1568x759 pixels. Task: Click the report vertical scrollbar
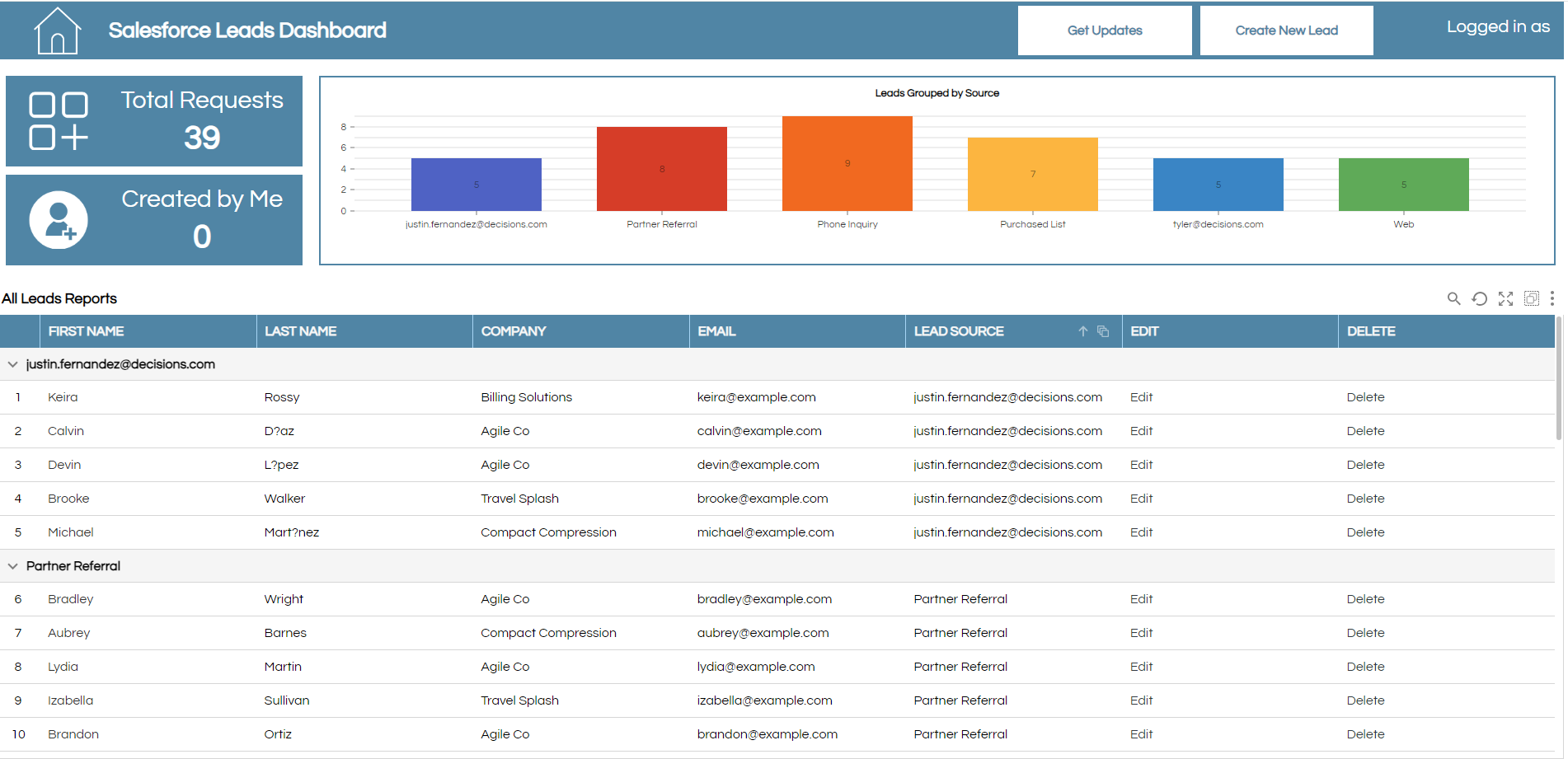[1559, 379]
